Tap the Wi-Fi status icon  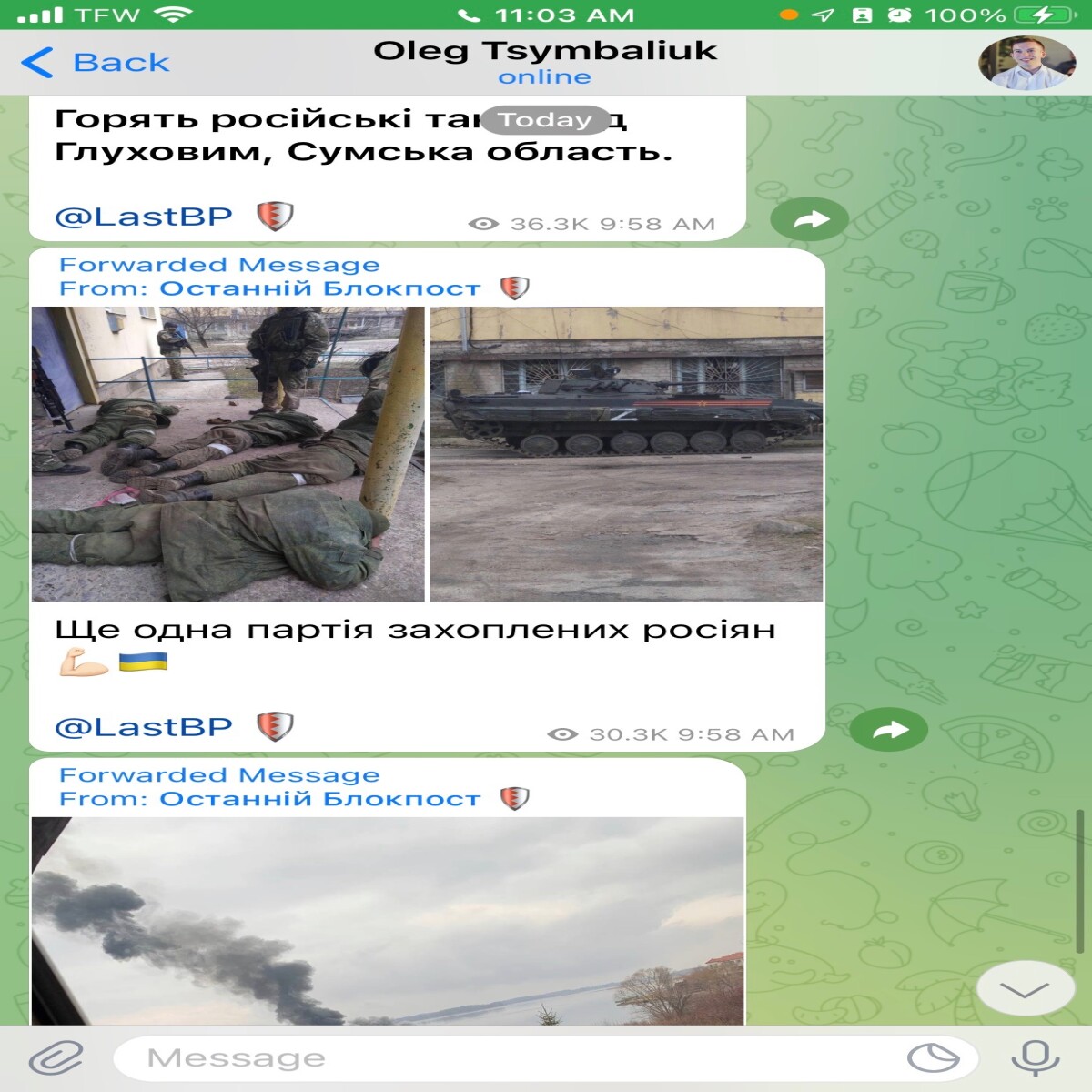click(x=173, y=15)
